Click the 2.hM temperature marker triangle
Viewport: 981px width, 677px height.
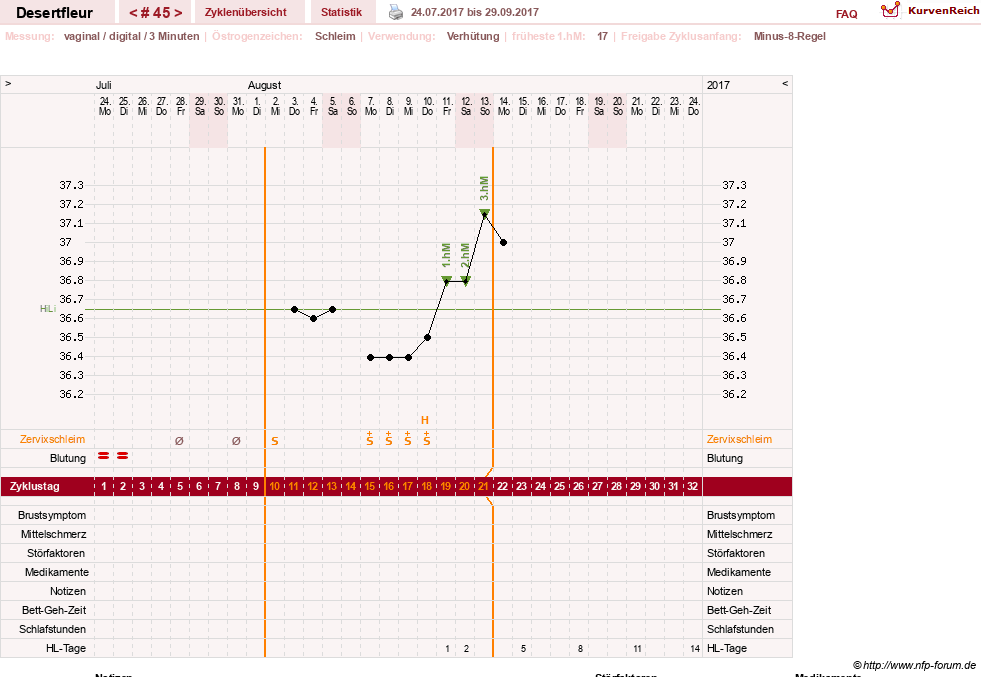coord(465,280)
